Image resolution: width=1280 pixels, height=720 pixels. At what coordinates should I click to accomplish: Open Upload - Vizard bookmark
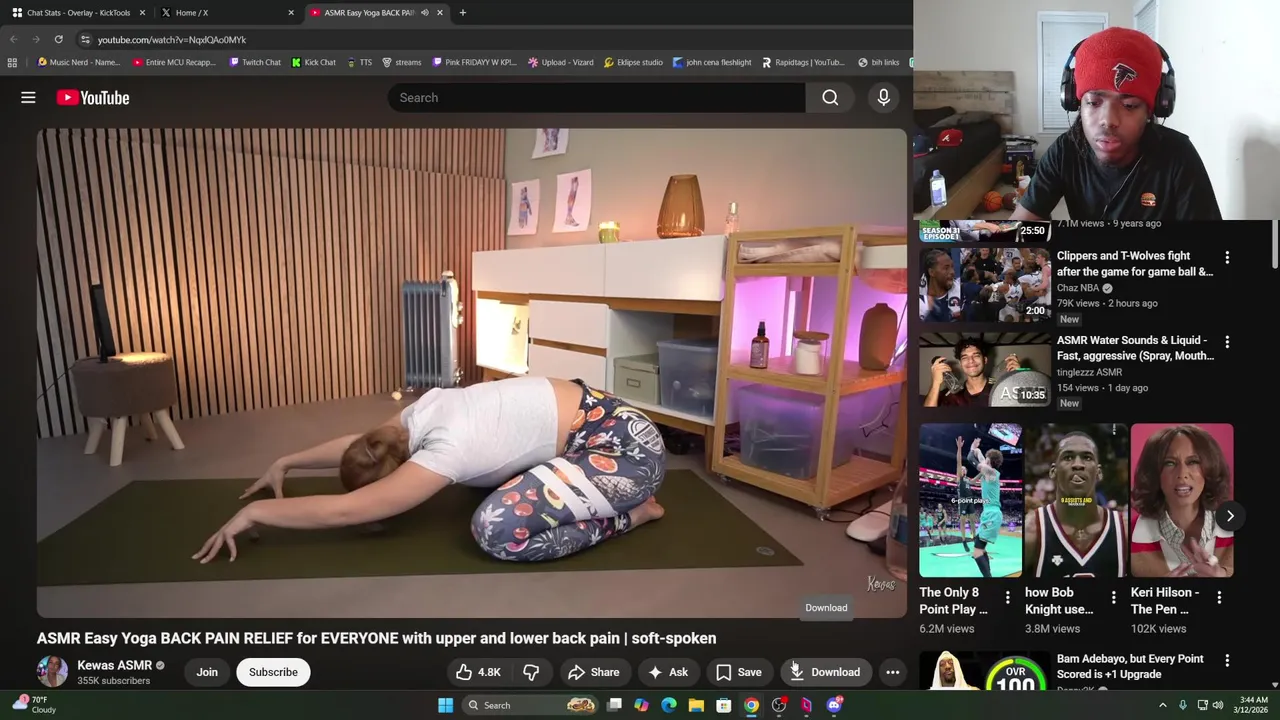(x=560, y=62)
